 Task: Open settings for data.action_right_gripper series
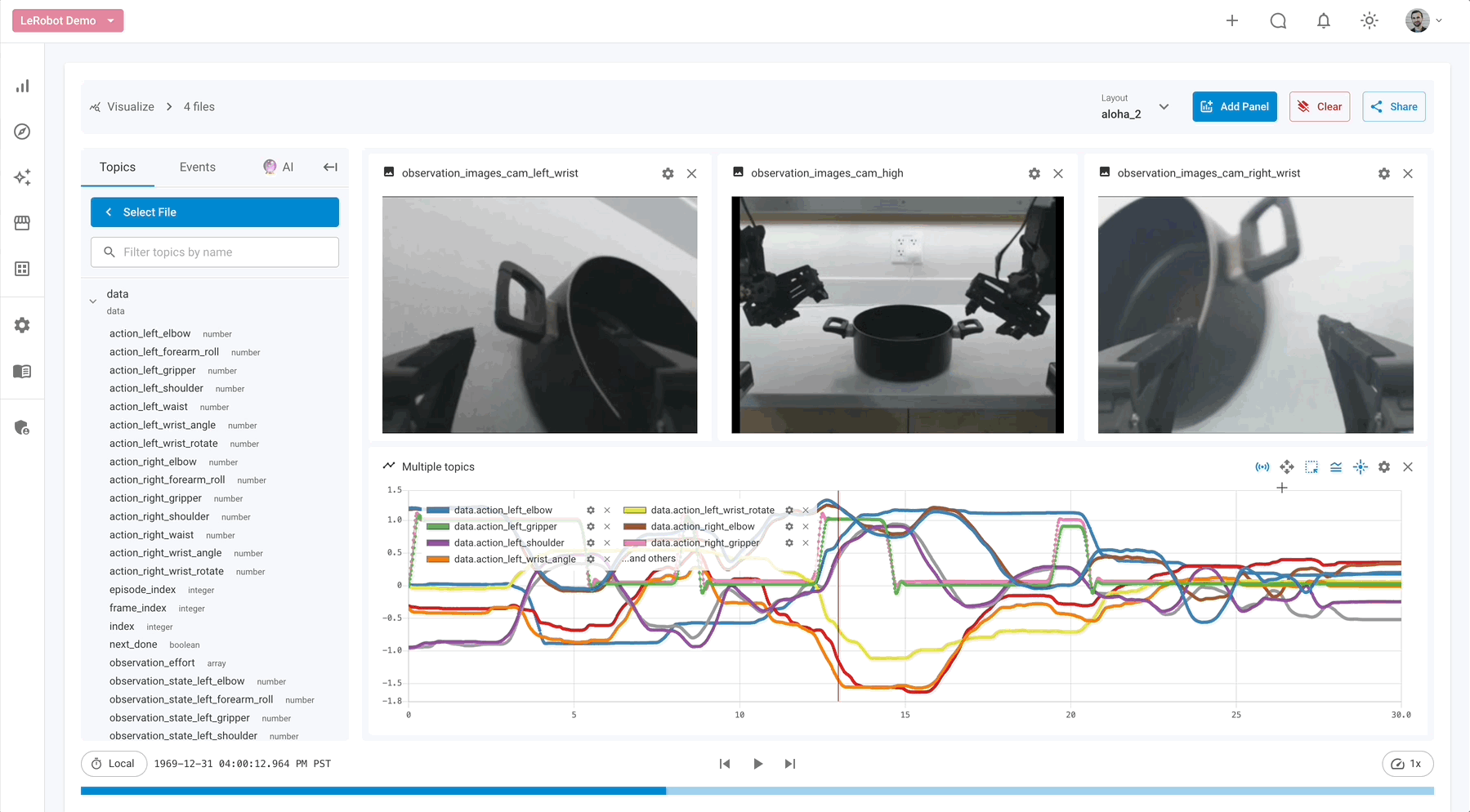point(789,542)
